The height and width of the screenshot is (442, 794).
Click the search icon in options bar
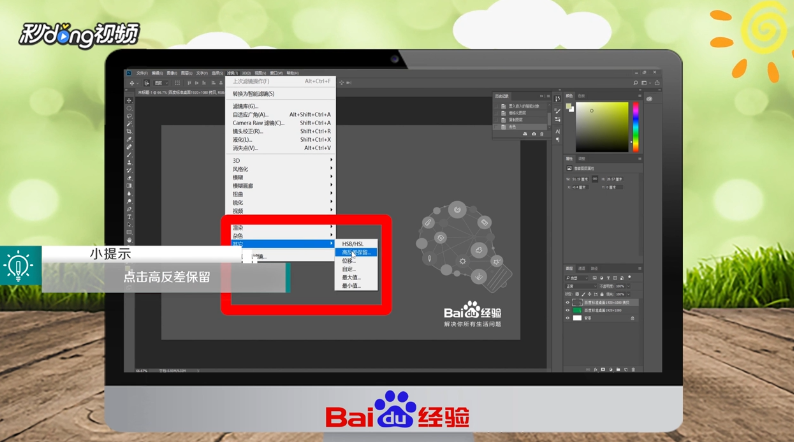(636, 83)
